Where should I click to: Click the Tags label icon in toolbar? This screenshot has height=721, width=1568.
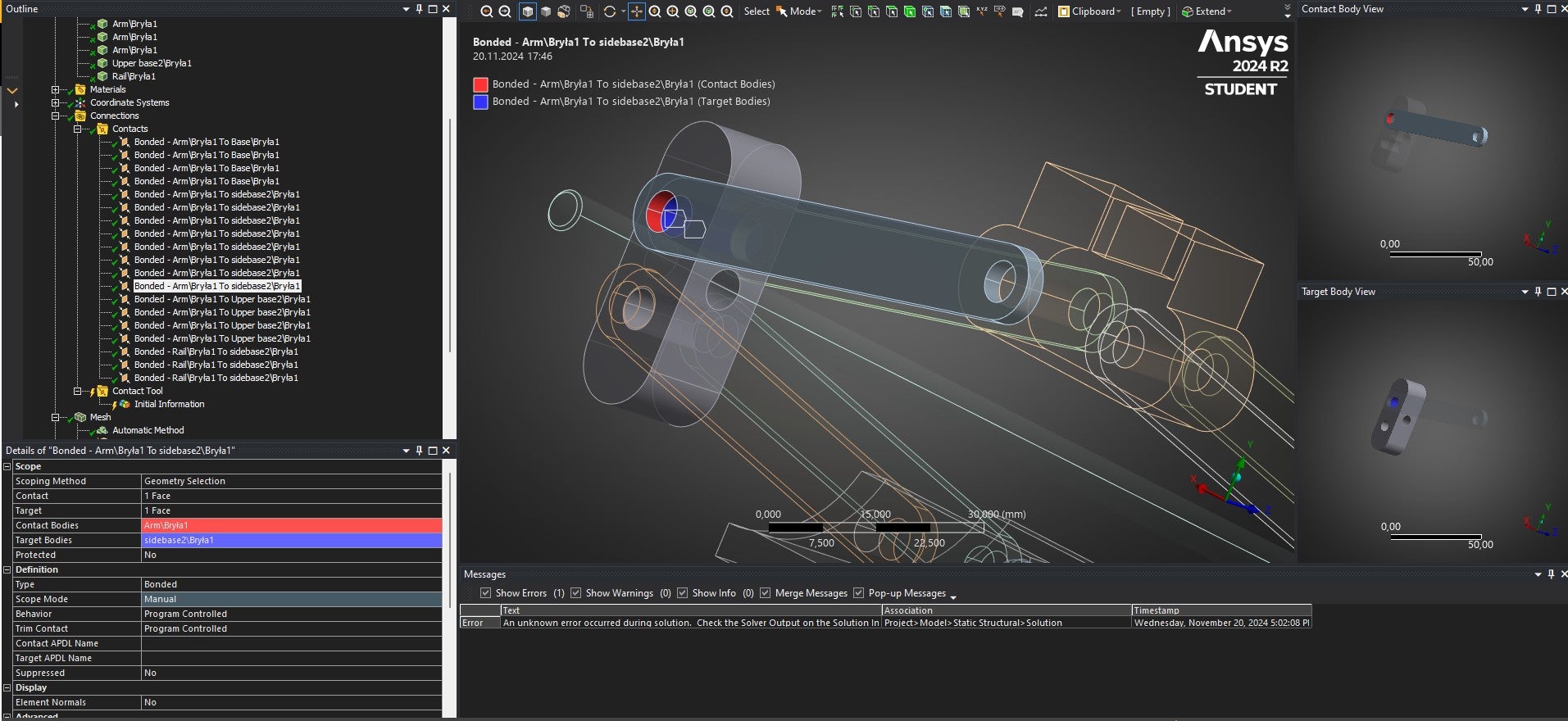999,11
